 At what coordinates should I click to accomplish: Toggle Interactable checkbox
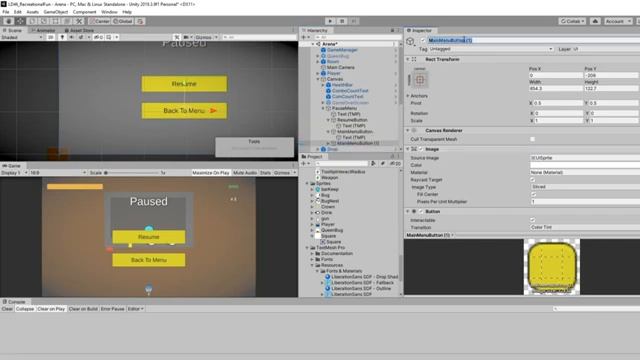point(532,220)
